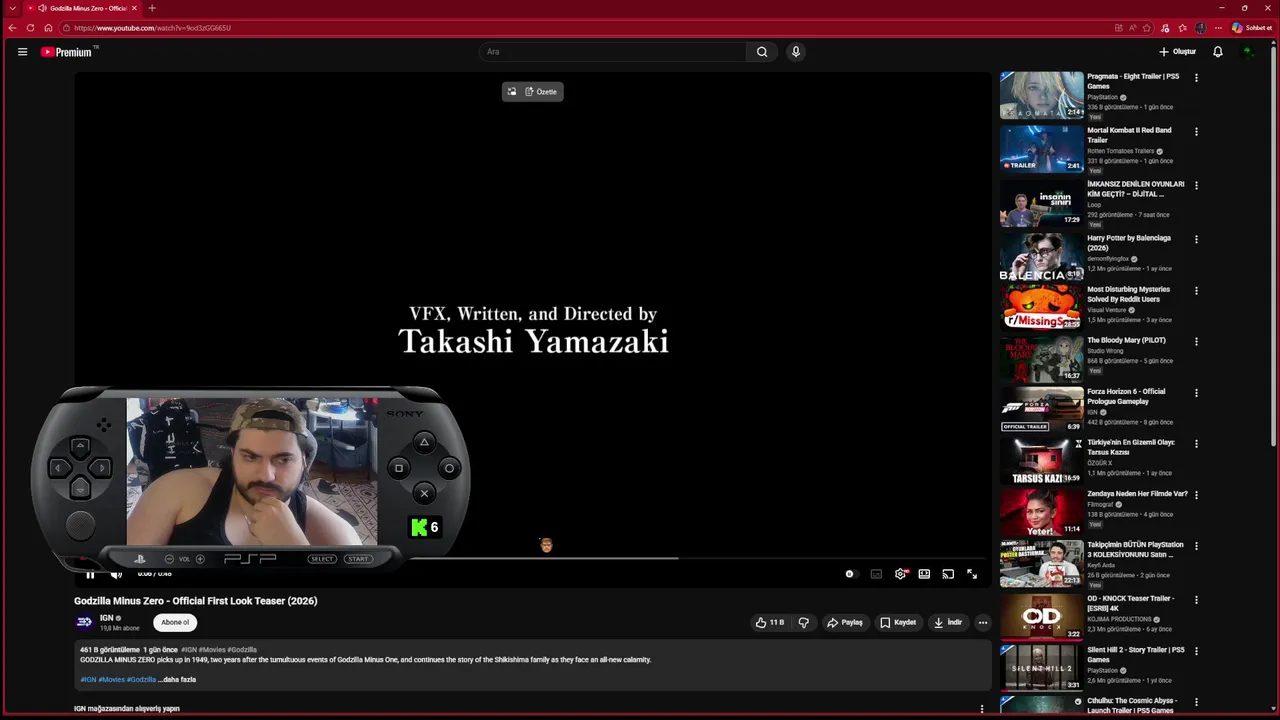The height and width of the screenshot is (720, 1280).
Task: Expand description with ...daha fazla
Action: pos(177,680)
